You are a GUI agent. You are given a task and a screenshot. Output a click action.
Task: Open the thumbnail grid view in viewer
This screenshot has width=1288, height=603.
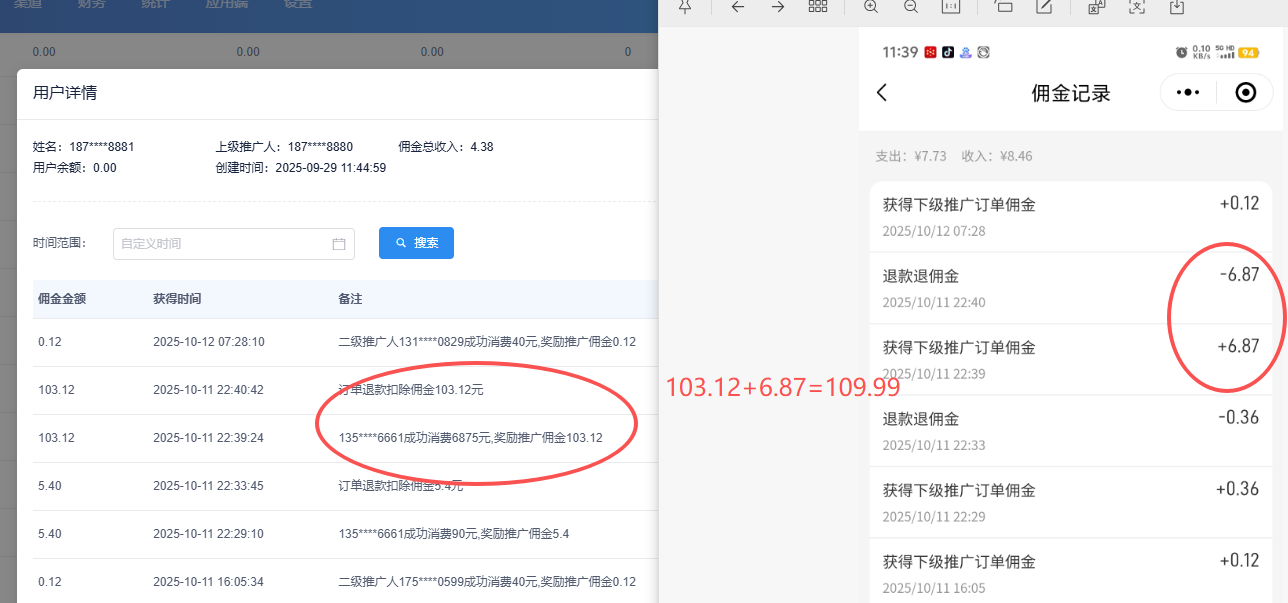818,6
